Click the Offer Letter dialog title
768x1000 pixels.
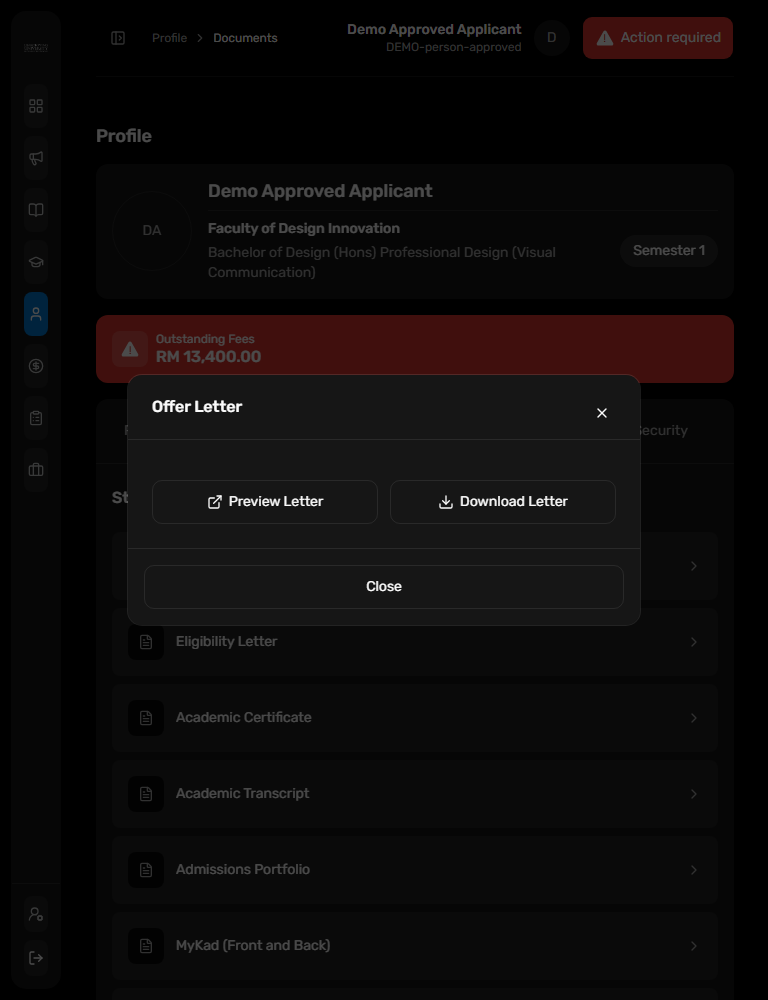197,407
